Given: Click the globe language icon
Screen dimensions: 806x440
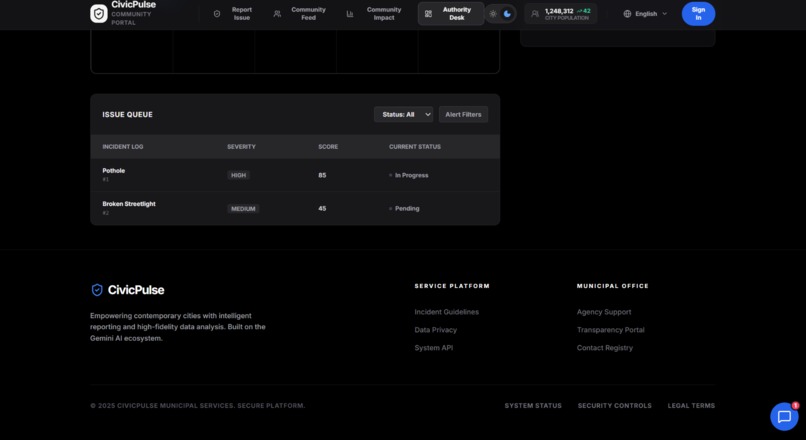Looking at the screenshot, I should pos(627,14).
